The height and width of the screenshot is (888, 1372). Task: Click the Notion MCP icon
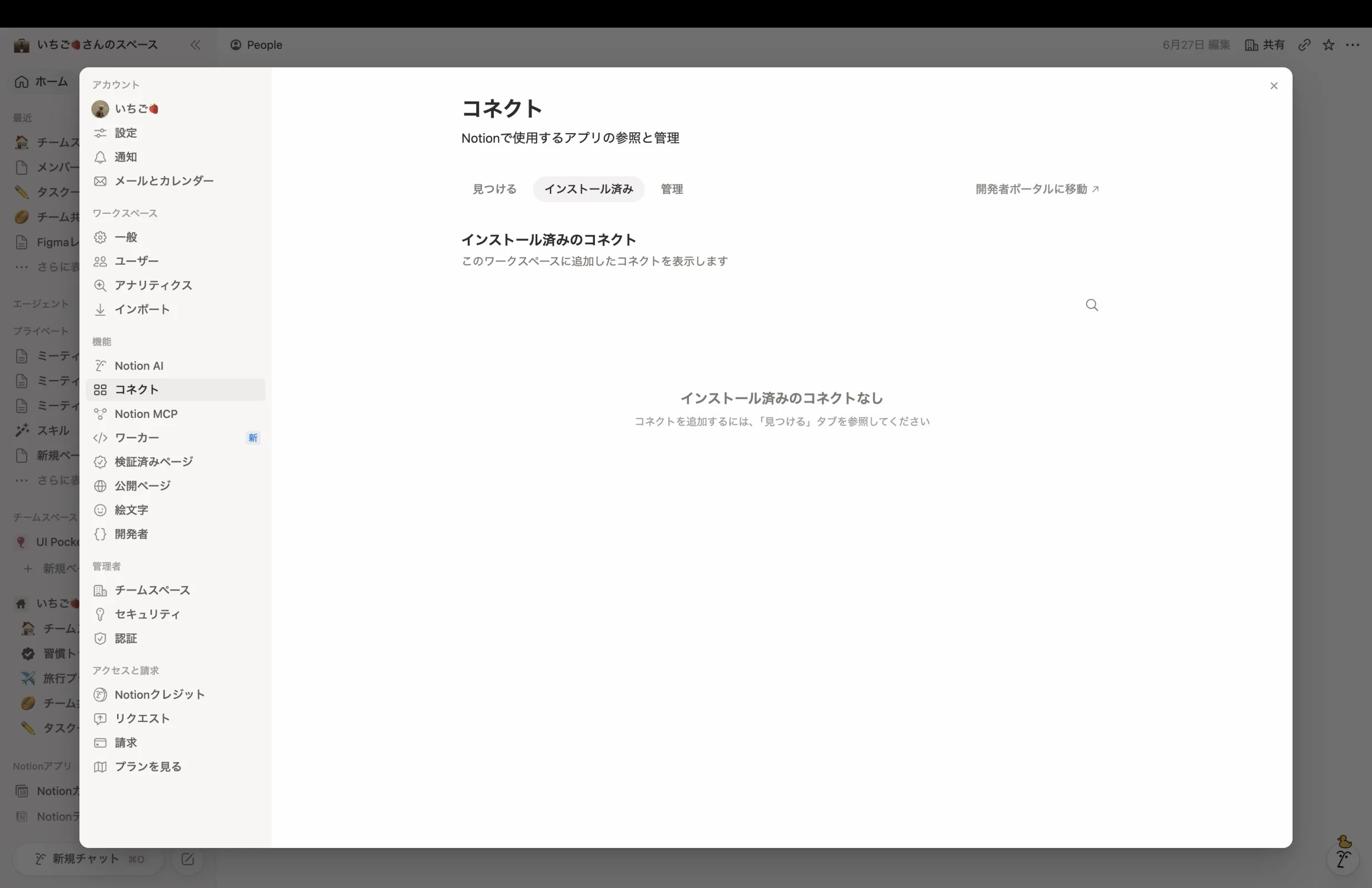(x=100, y=414)
